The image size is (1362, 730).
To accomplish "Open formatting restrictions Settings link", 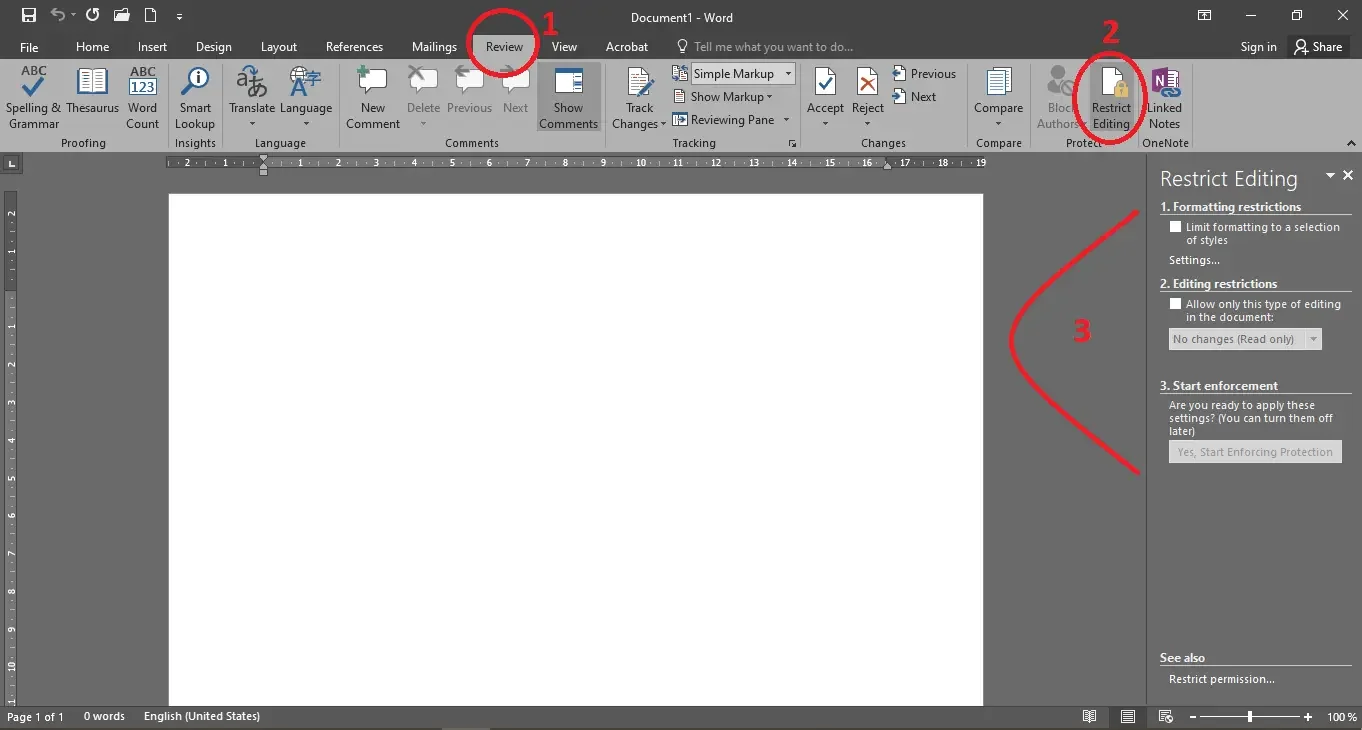I will pos(1194,260).
